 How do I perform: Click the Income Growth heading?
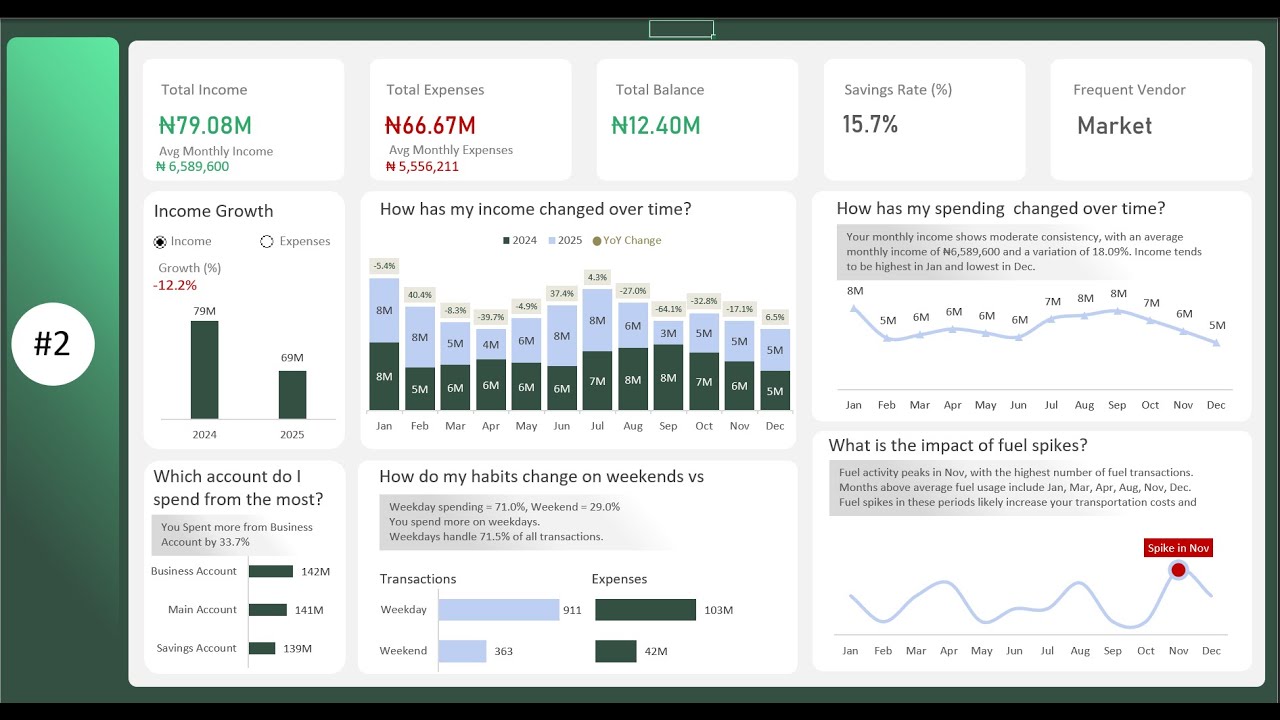pyautogui.click(x=213, y=211)
